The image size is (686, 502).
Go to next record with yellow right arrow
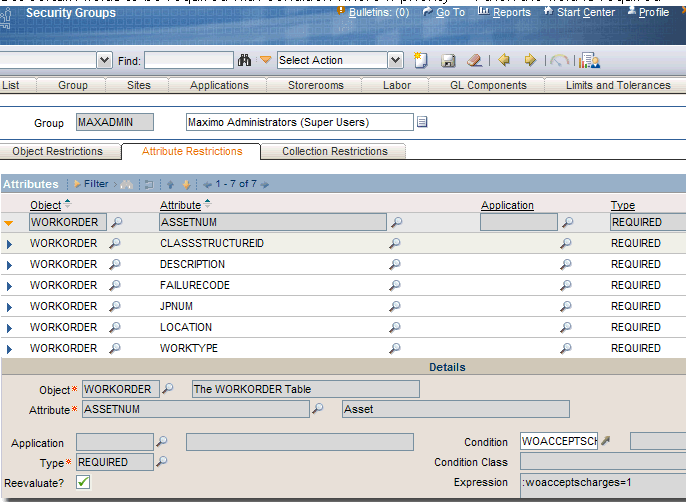click(530, 60)
